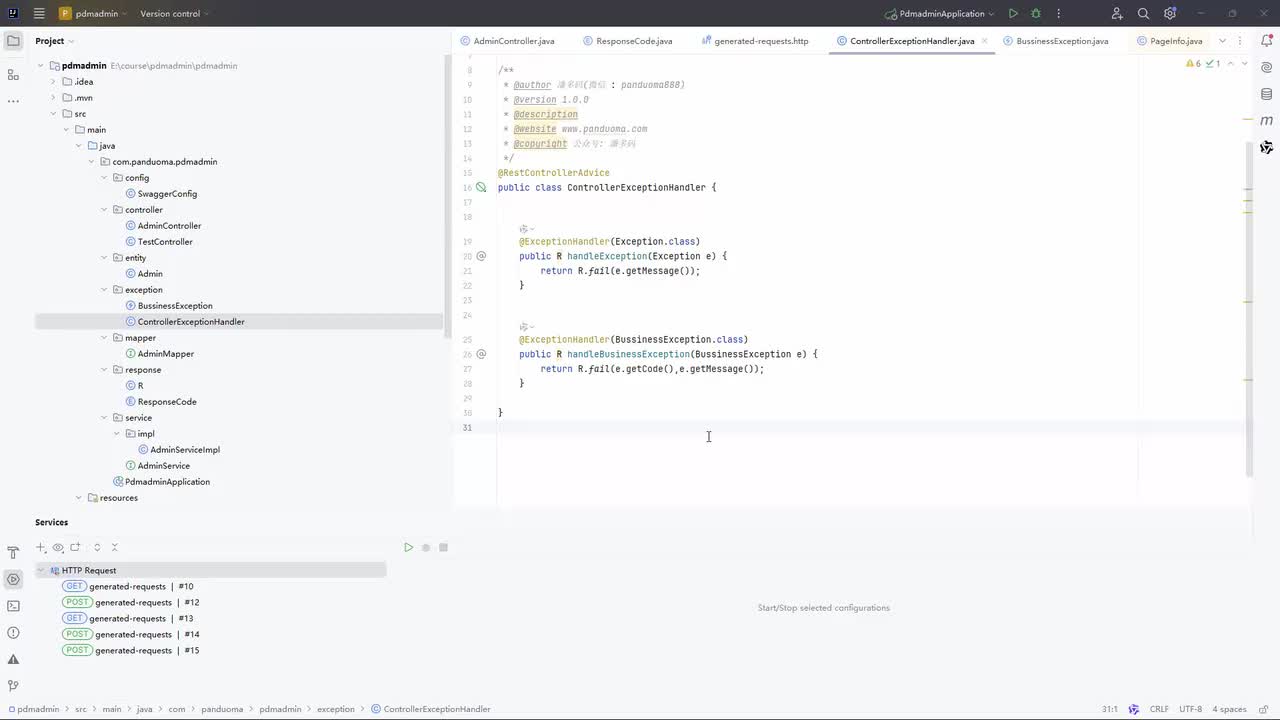
Task: Open IDE settings gear
Action: coord(1170,14)
